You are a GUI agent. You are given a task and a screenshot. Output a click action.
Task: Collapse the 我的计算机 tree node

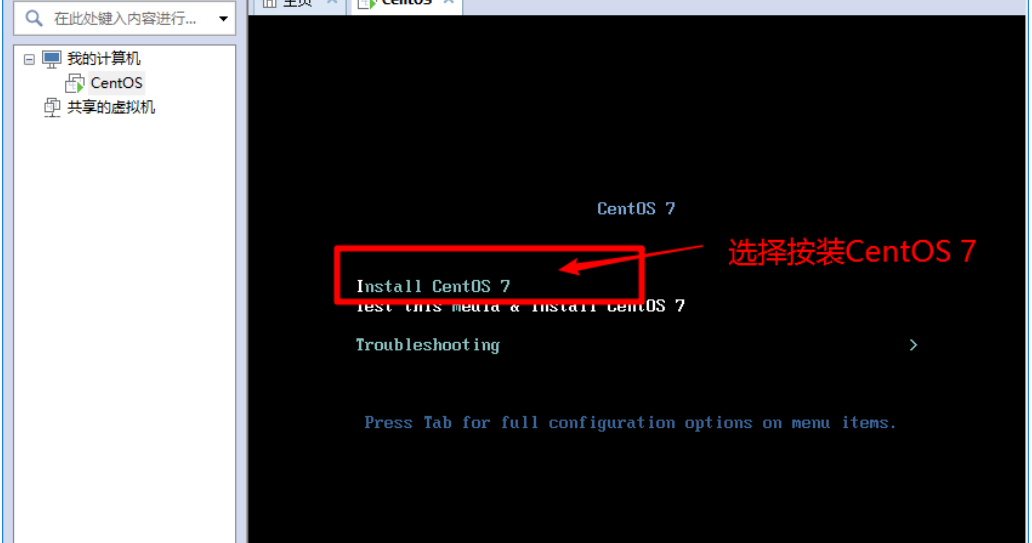(29, 59)
